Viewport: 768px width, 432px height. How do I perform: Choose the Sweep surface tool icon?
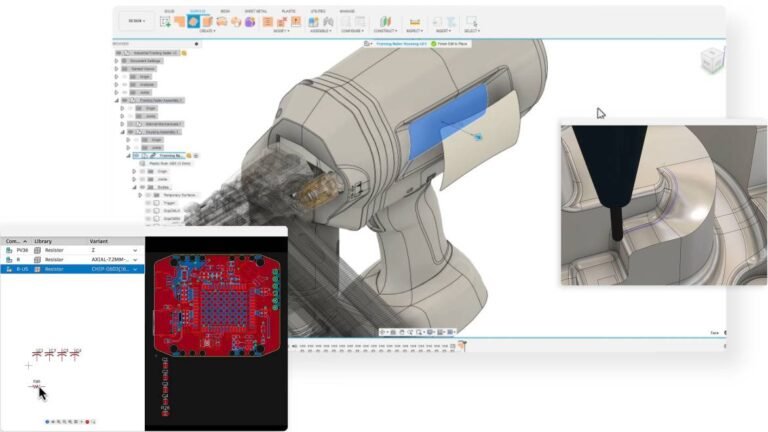pyautogui.click(x=208, y=22)
